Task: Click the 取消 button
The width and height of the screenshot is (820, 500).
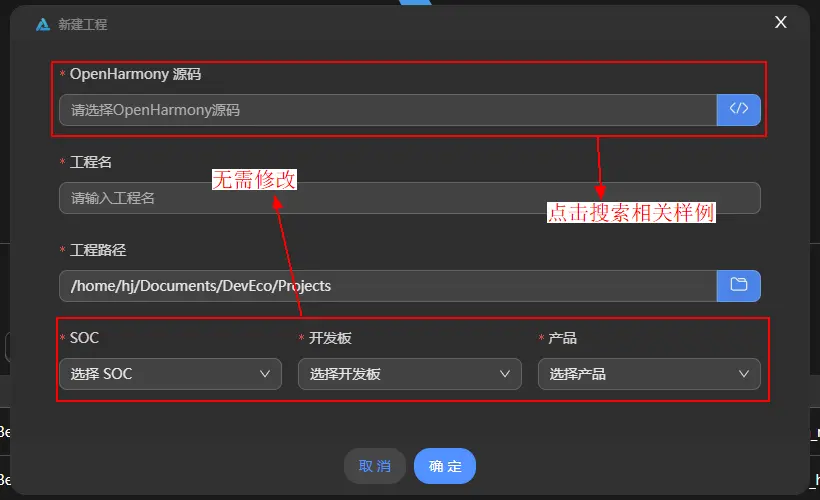Action: coord(374,466)
